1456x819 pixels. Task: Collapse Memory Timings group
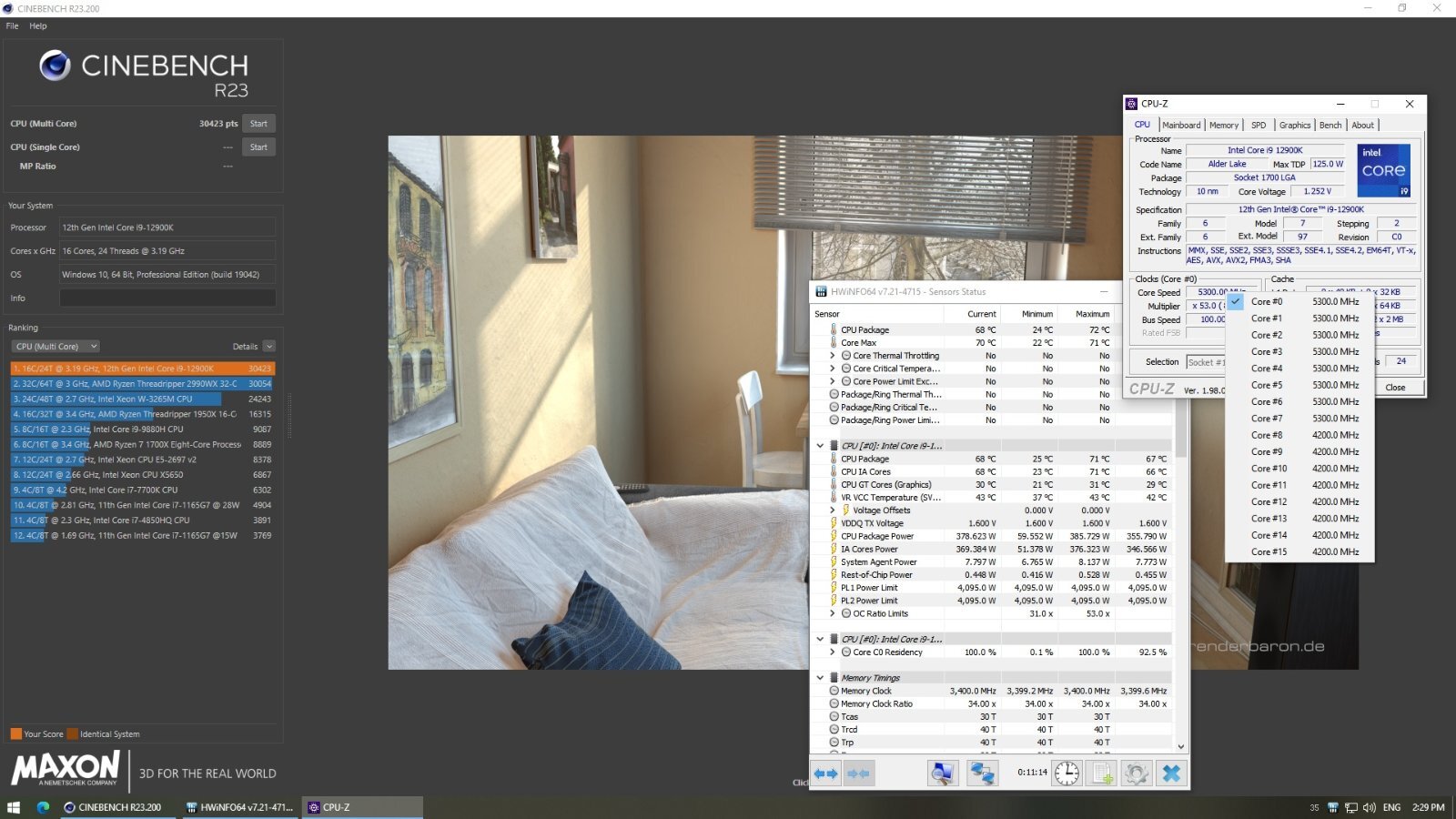tap(820, 677)
